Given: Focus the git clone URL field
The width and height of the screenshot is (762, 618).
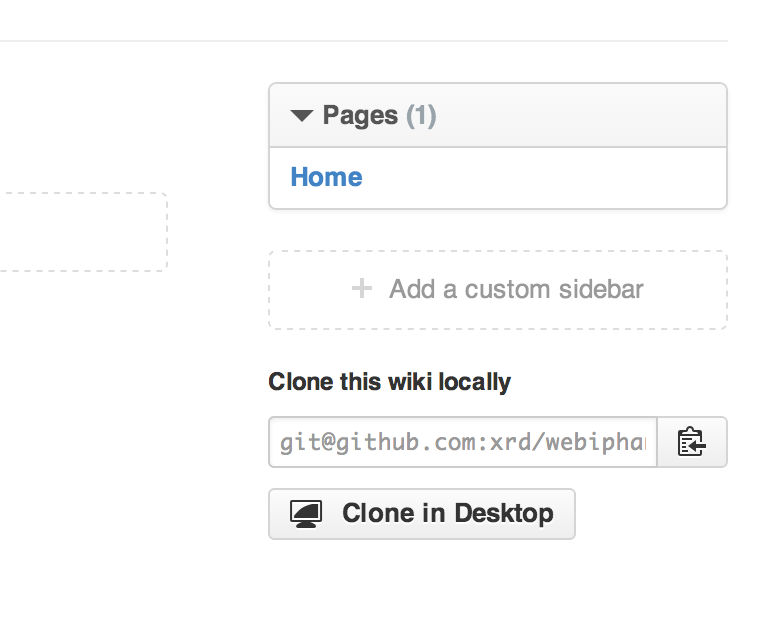Looking at the screenshot, I should (x=462, y=442).
